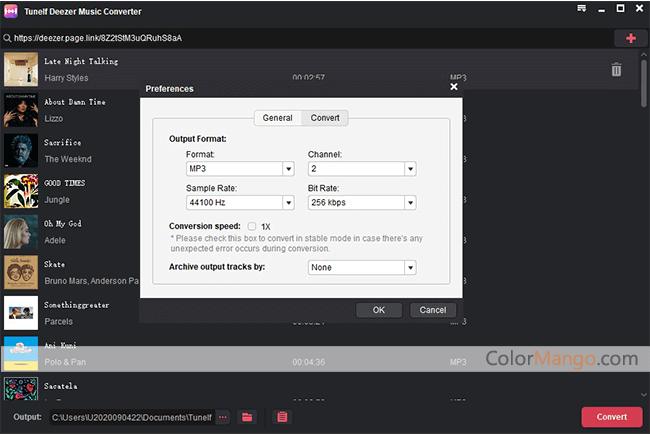Image resolution: width=650 pixels, height=435 pixels.
Task: Open the Bit Rate 256 kbps dropdown
Action: [x=410, y=202]
